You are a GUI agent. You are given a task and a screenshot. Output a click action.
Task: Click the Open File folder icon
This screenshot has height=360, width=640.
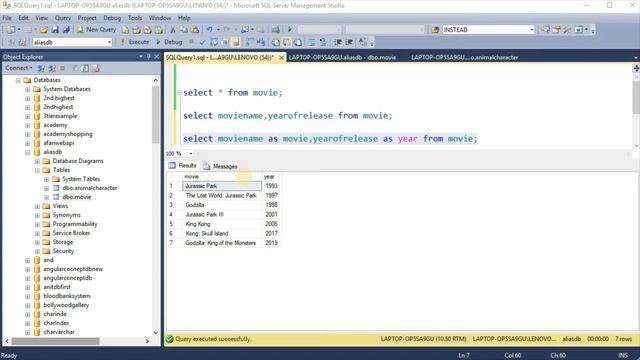[44, 30]
